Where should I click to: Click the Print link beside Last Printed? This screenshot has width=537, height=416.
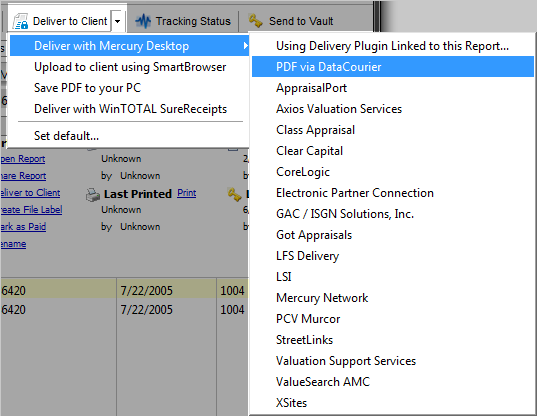point(187,193)
